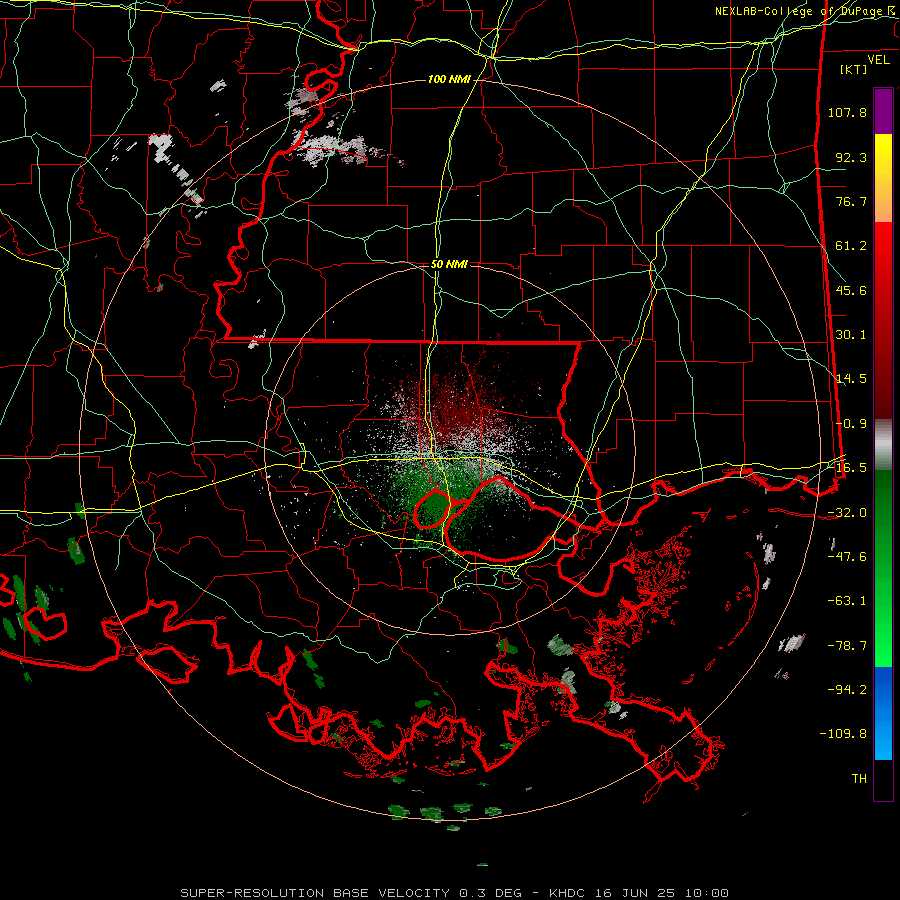Click the gray segment of the color bar
The image size is (900, 900).
click(x=883, y=445)
